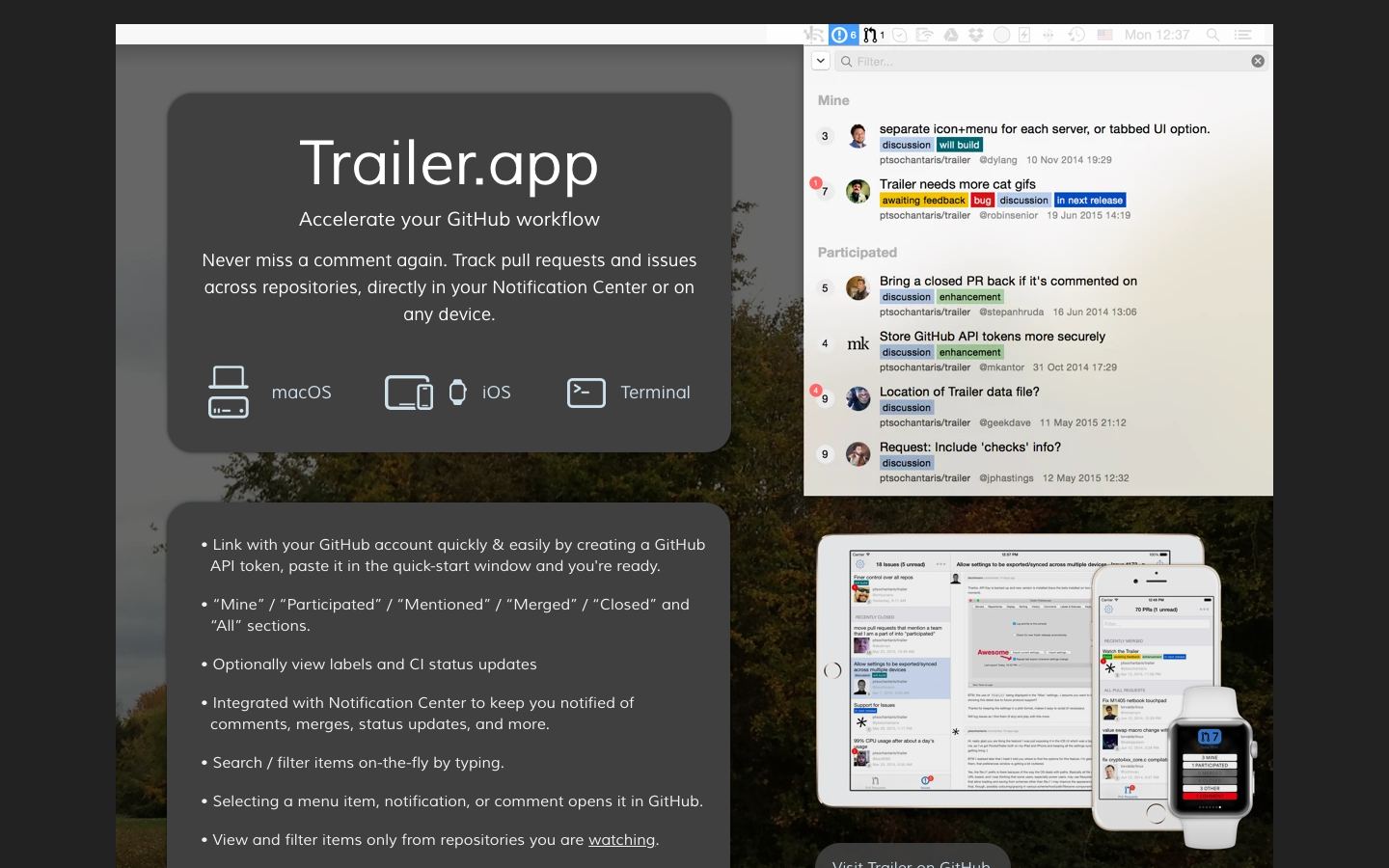
Task: Click the avatar of @dylang
Action: pyautogui.click(x=858, y=136)
